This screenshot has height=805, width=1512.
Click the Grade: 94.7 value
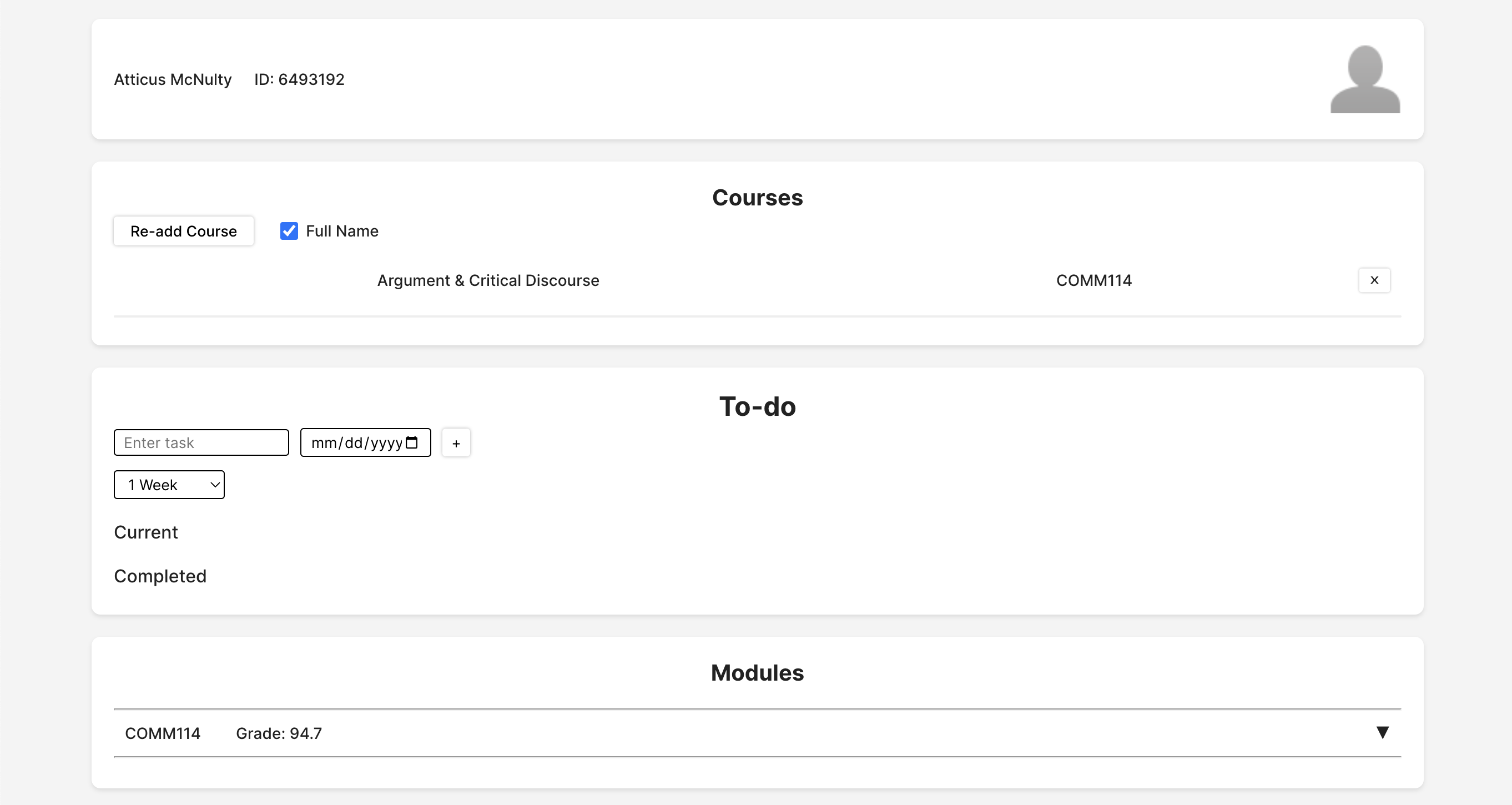click(x=279, y=733)
